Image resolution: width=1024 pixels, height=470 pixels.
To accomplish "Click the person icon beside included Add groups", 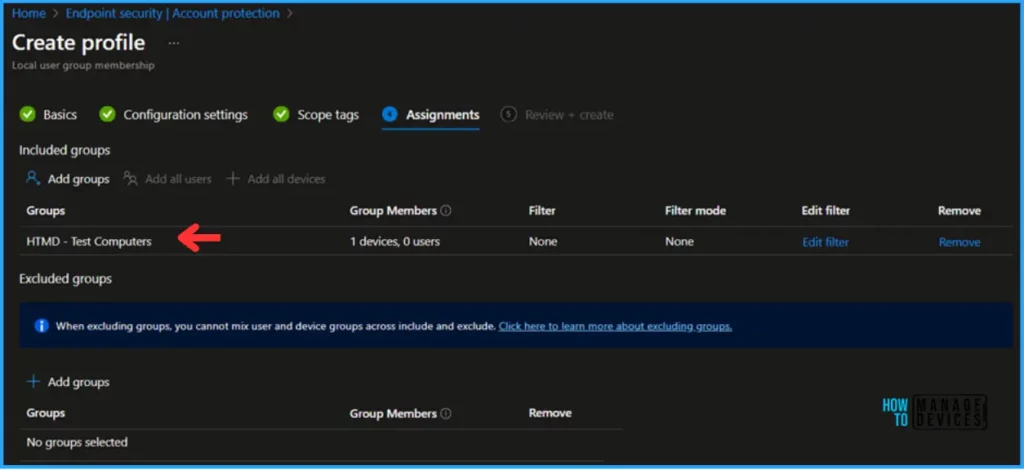I will point(33,178).
